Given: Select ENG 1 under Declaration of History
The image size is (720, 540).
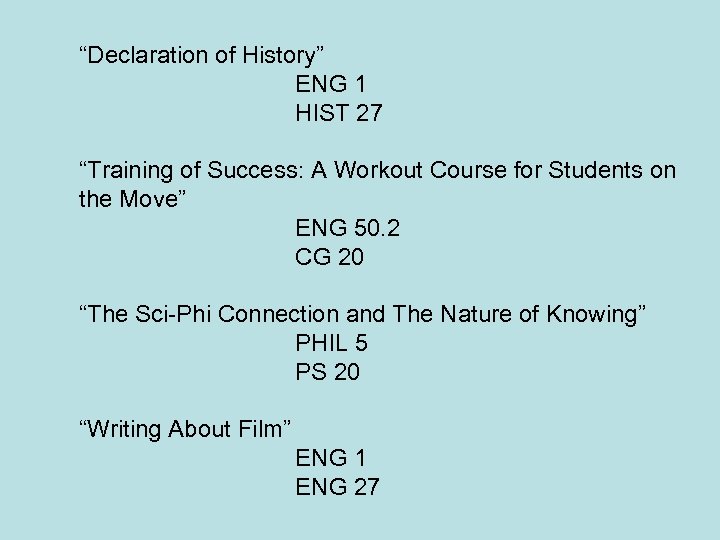Looking at the screenshot, I should click(331, 84).
